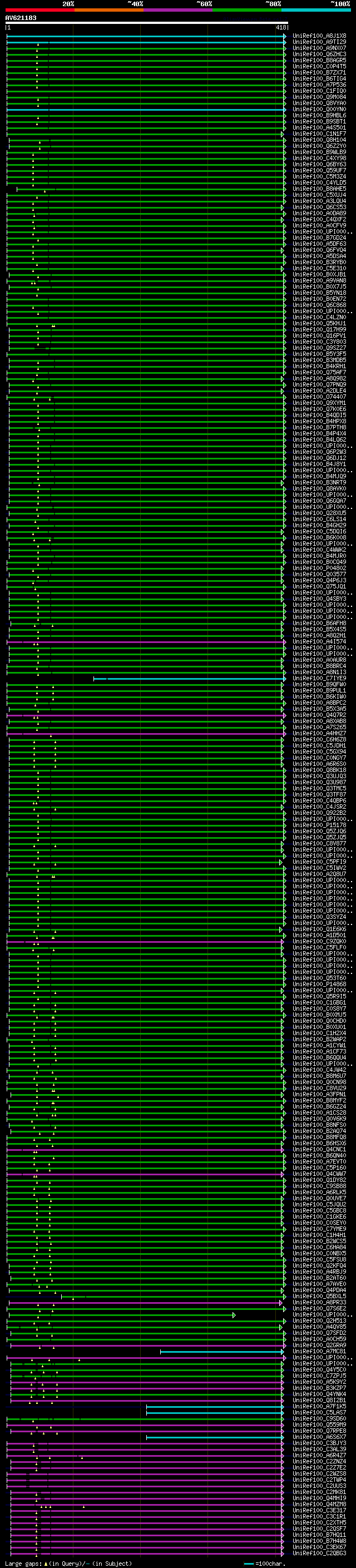
Task: Select hit label UniRef100_C5PFI9
Action: pos(319,861)
